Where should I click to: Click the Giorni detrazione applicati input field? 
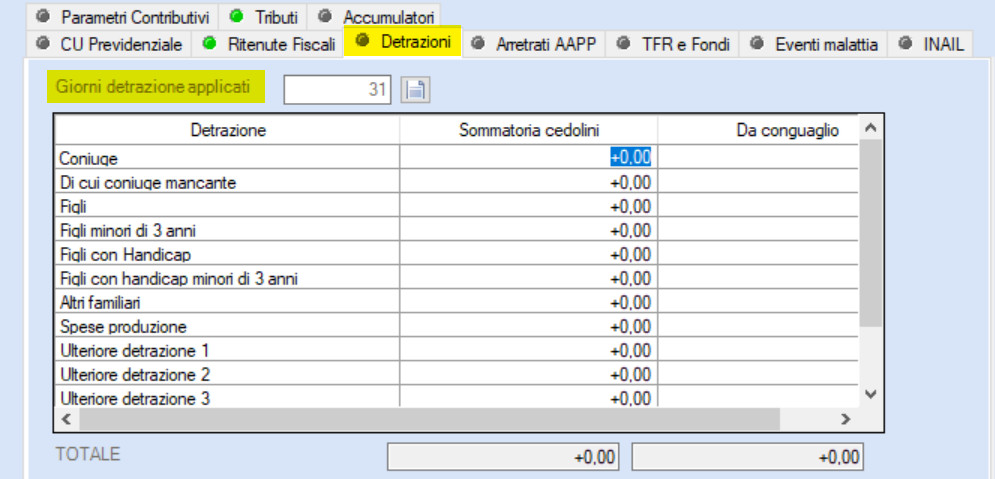click(338, 89)
